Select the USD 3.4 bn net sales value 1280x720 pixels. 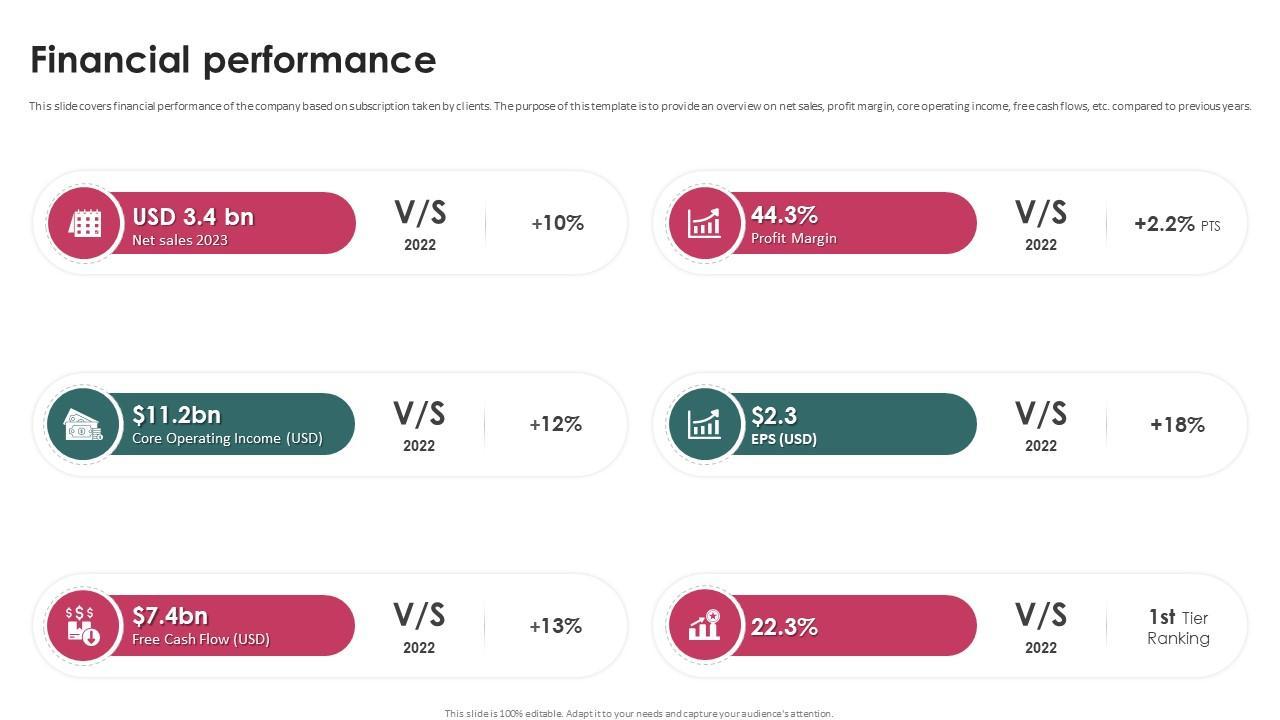193,217
